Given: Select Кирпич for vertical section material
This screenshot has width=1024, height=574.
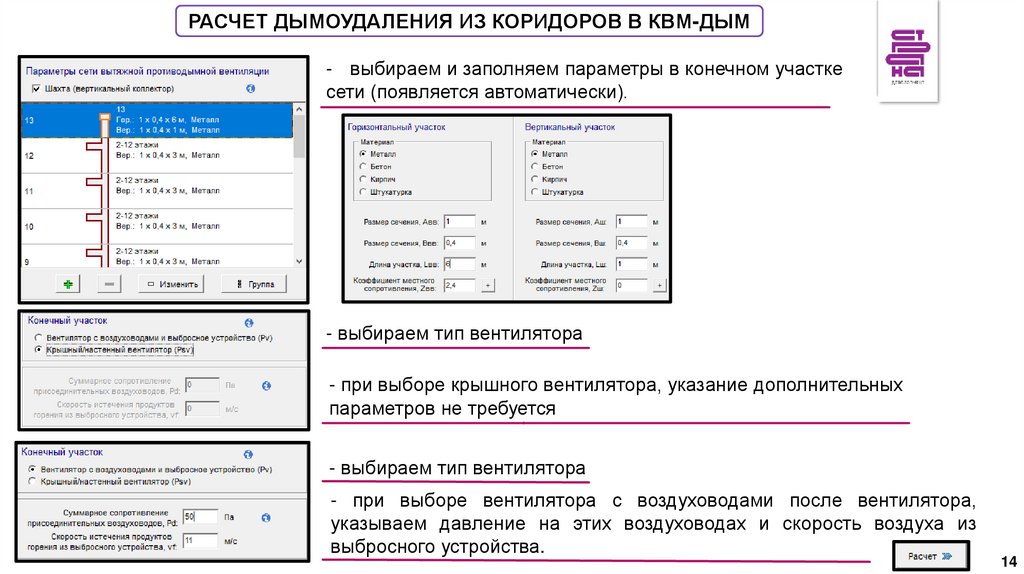Looking at the screenshot, I should [x=535, y=179].
